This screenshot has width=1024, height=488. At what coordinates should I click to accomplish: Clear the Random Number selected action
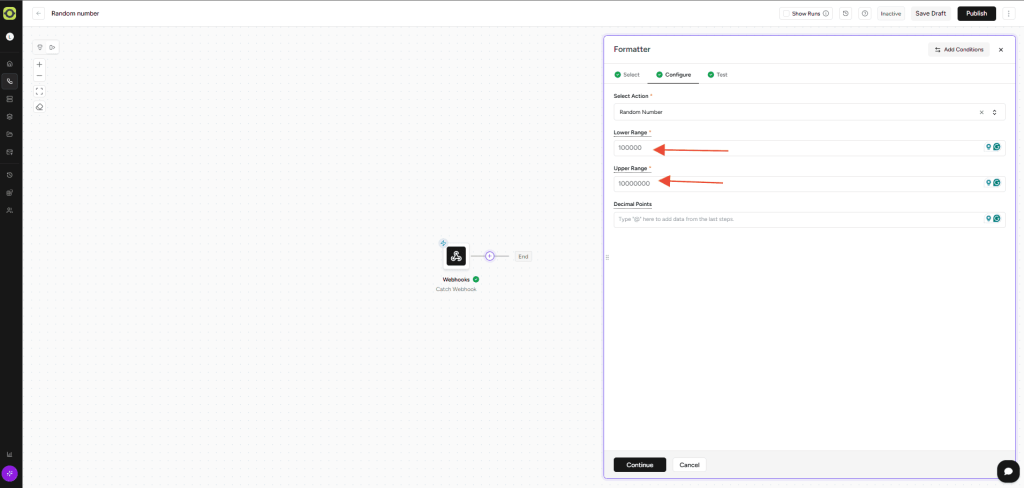coord(981,112)
